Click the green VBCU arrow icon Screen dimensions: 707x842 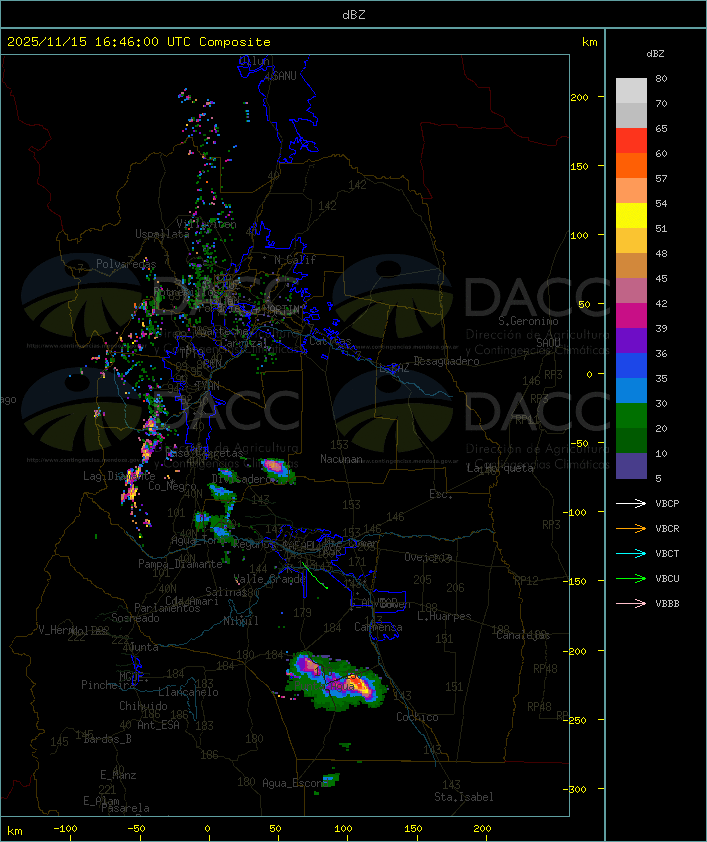click(x=631, y=578)
